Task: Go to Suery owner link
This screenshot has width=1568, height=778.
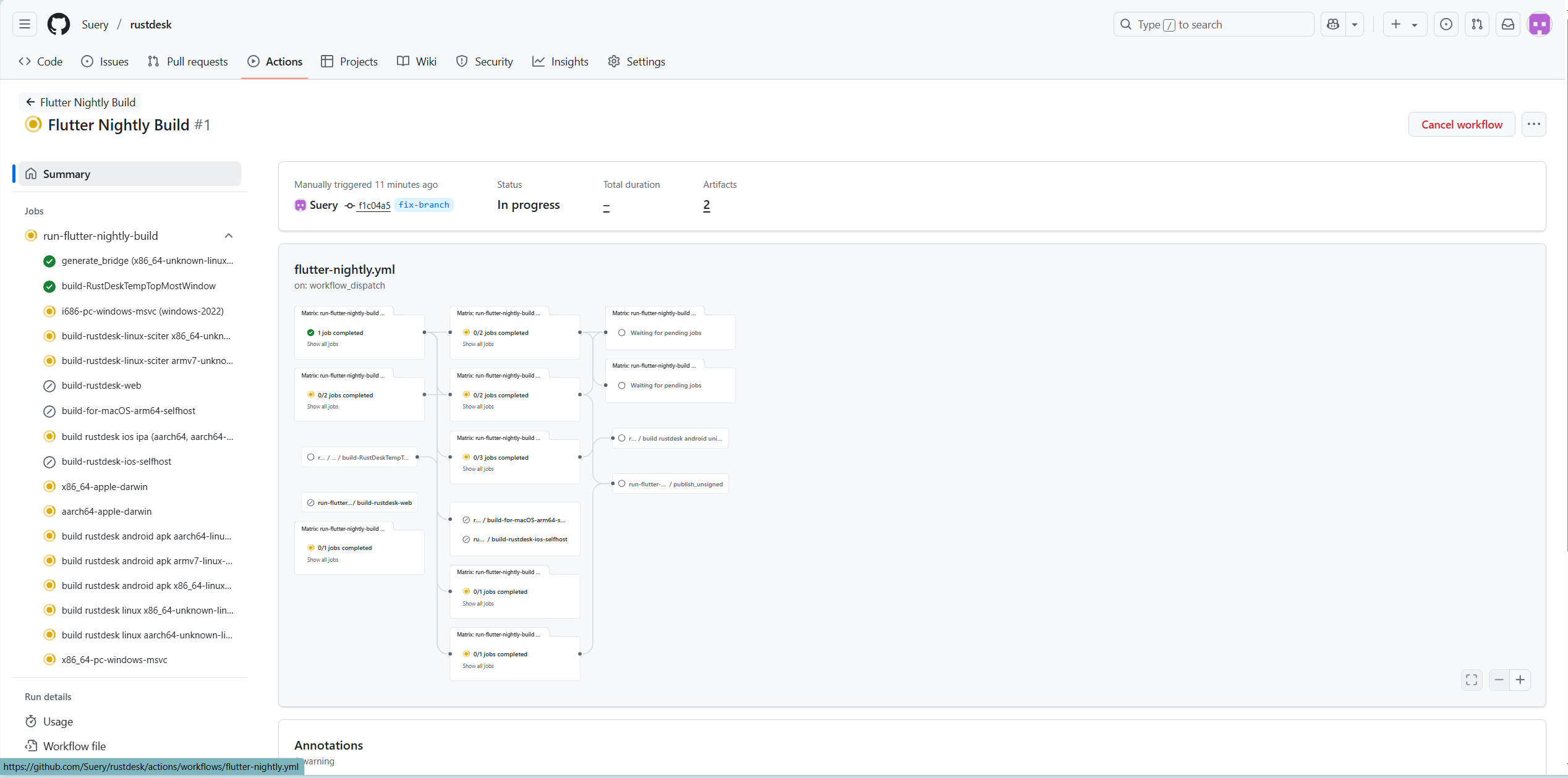Action: tap(95, 24)
